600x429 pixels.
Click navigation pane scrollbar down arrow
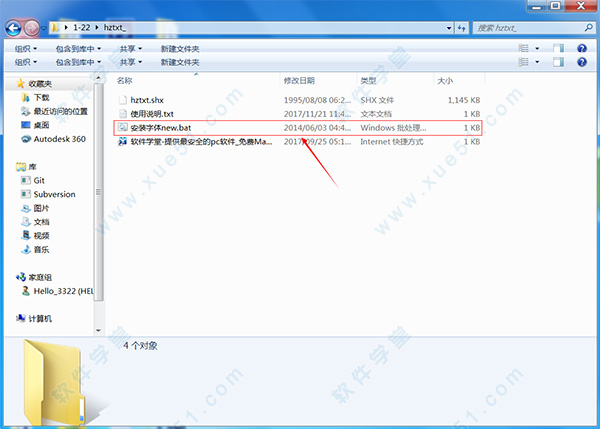point(98,331)
